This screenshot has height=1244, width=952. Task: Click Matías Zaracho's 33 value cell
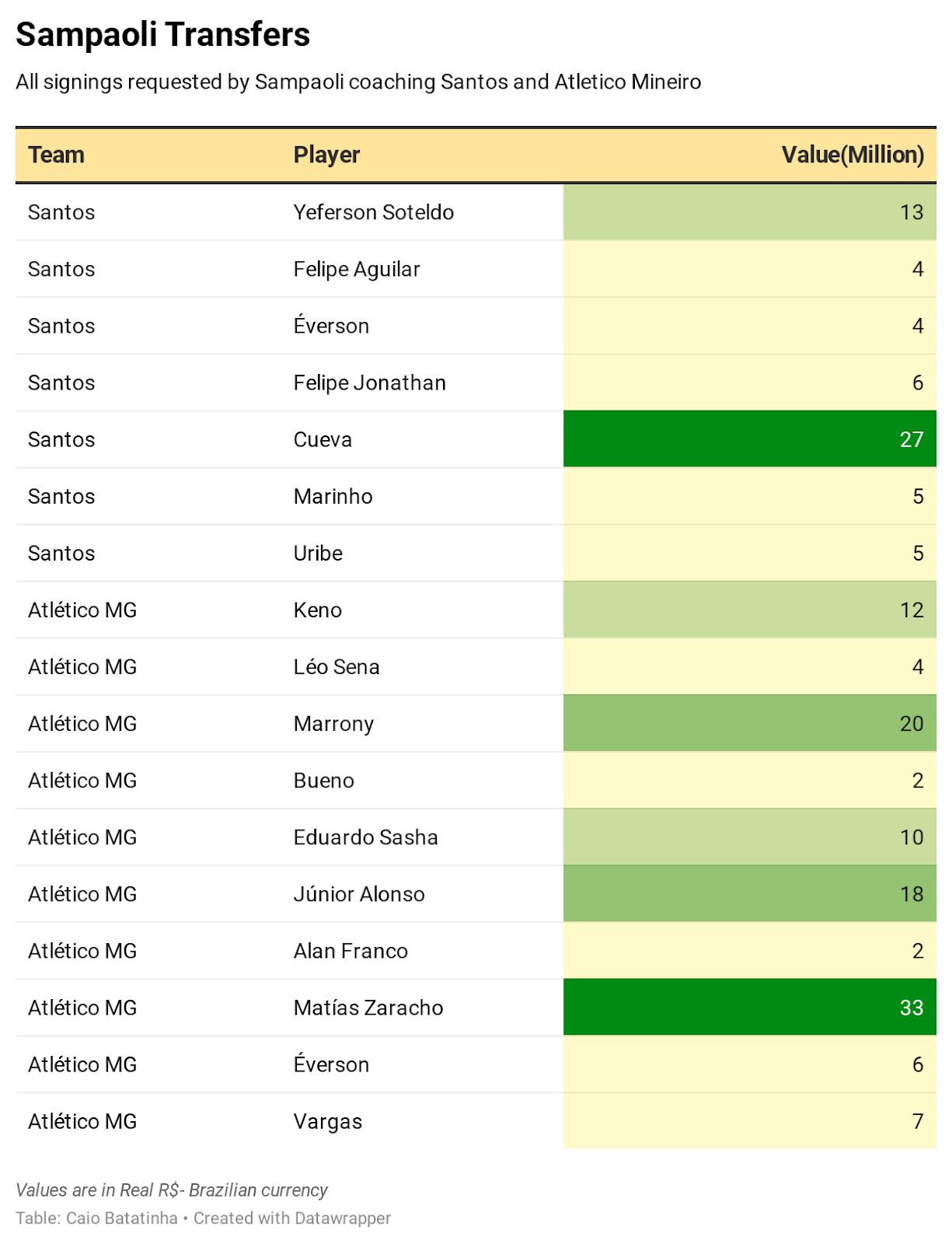(749, 1008)
